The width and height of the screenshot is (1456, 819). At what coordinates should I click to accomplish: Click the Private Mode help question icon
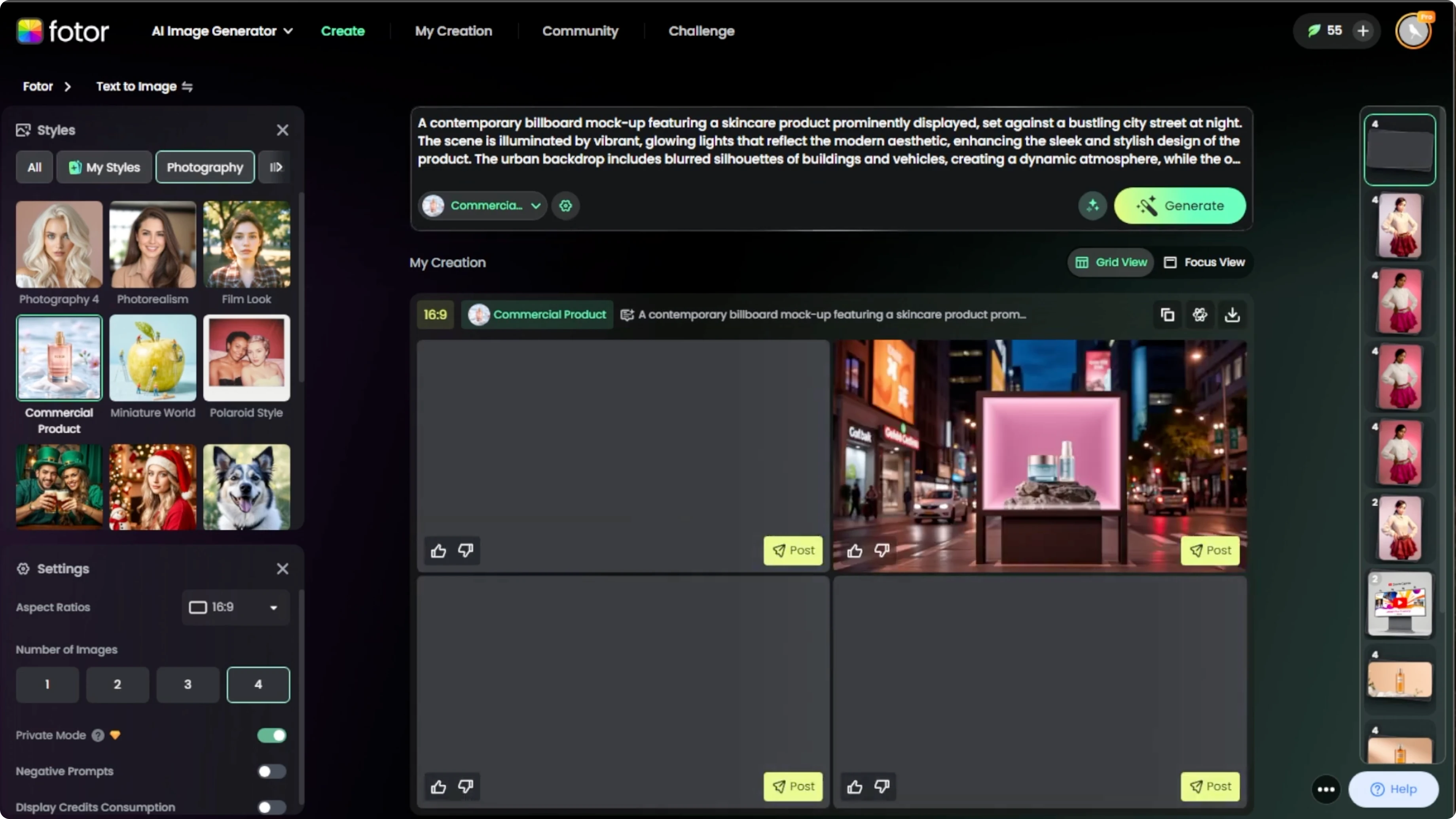tap(99, 736)
